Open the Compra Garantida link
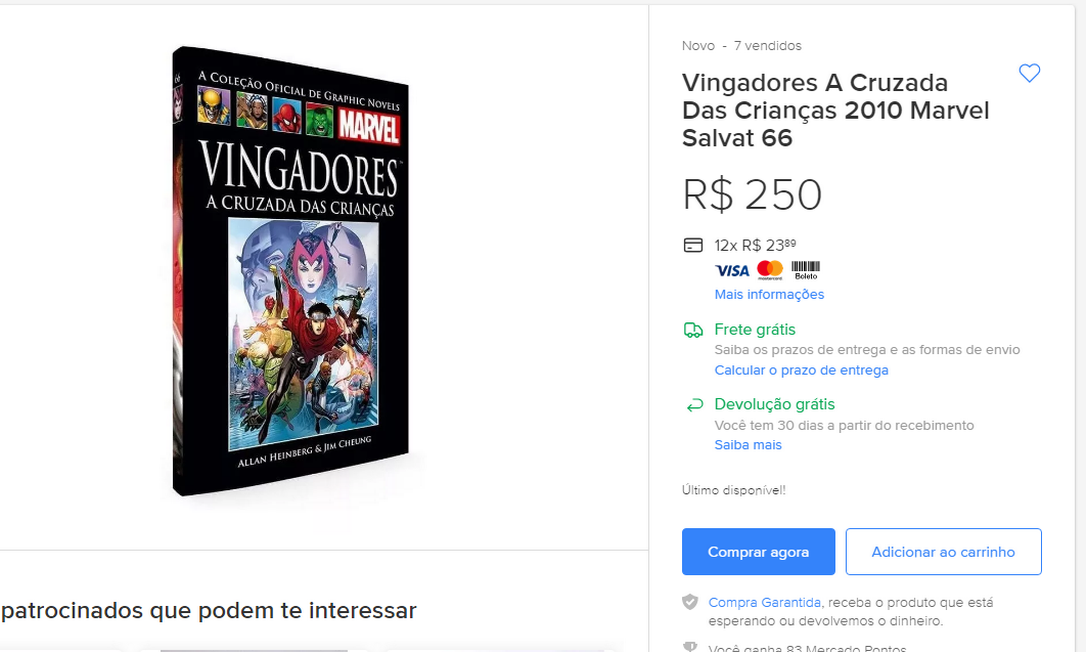Image resolution: width=1086 pixels, height=652 pixels. coord(765,602)
